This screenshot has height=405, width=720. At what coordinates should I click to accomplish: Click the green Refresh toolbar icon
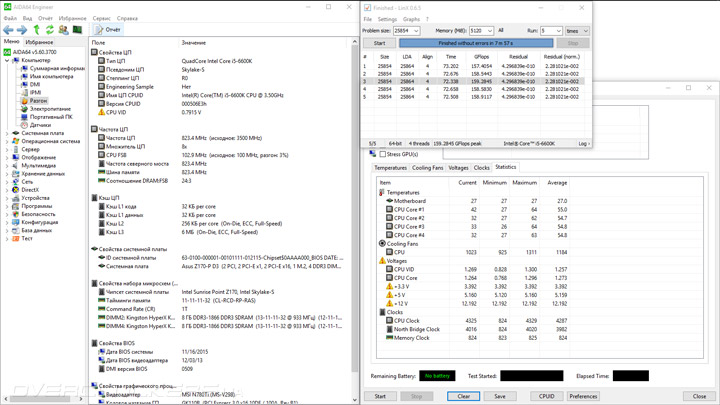coord(49,30)
